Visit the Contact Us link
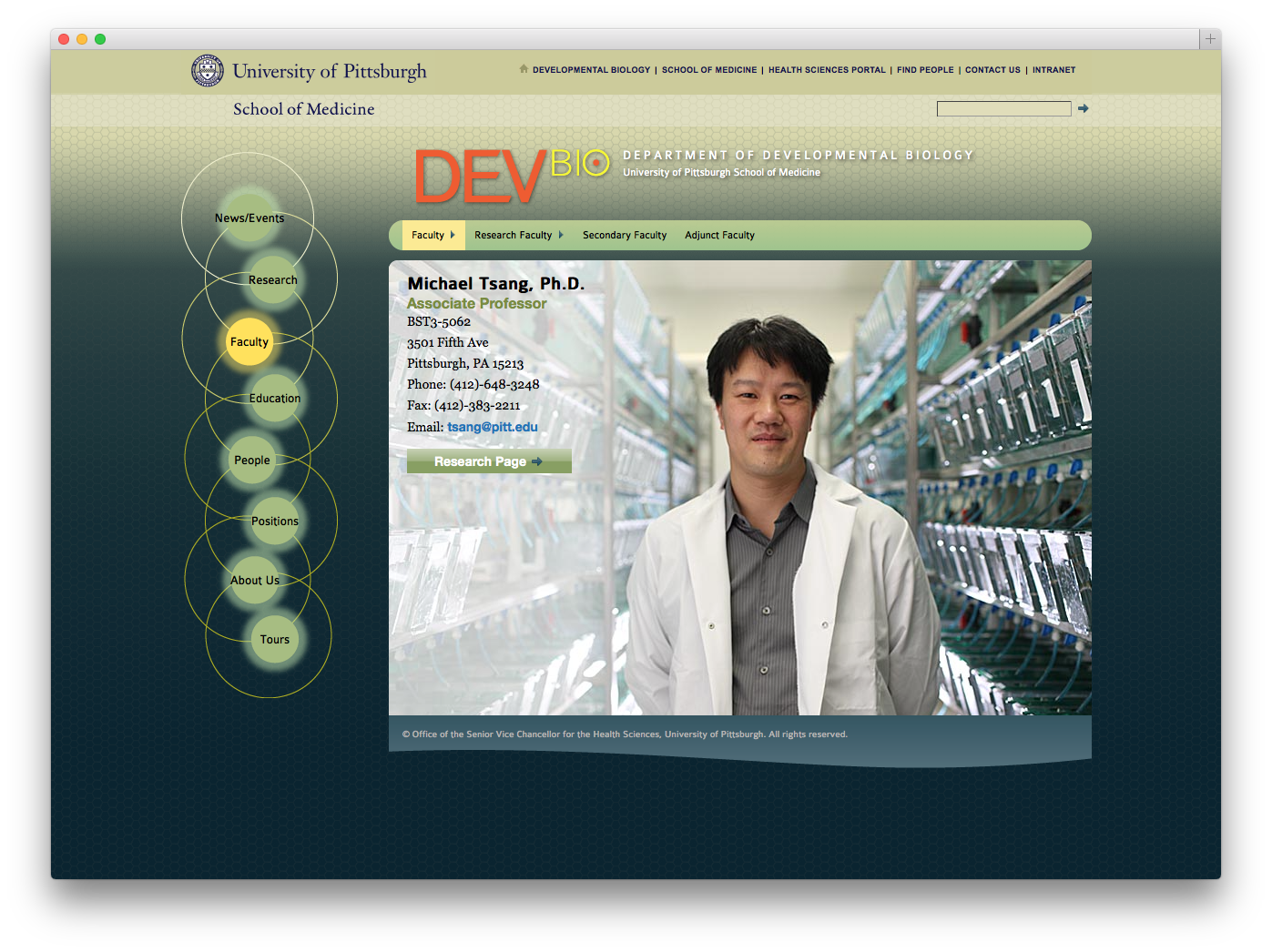This screenshot has height=952, width=1272. point(992,70)
